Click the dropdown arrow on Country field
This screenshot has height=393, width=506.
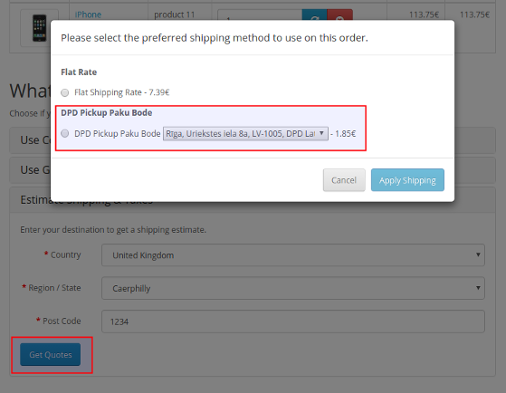click(478, 255)
